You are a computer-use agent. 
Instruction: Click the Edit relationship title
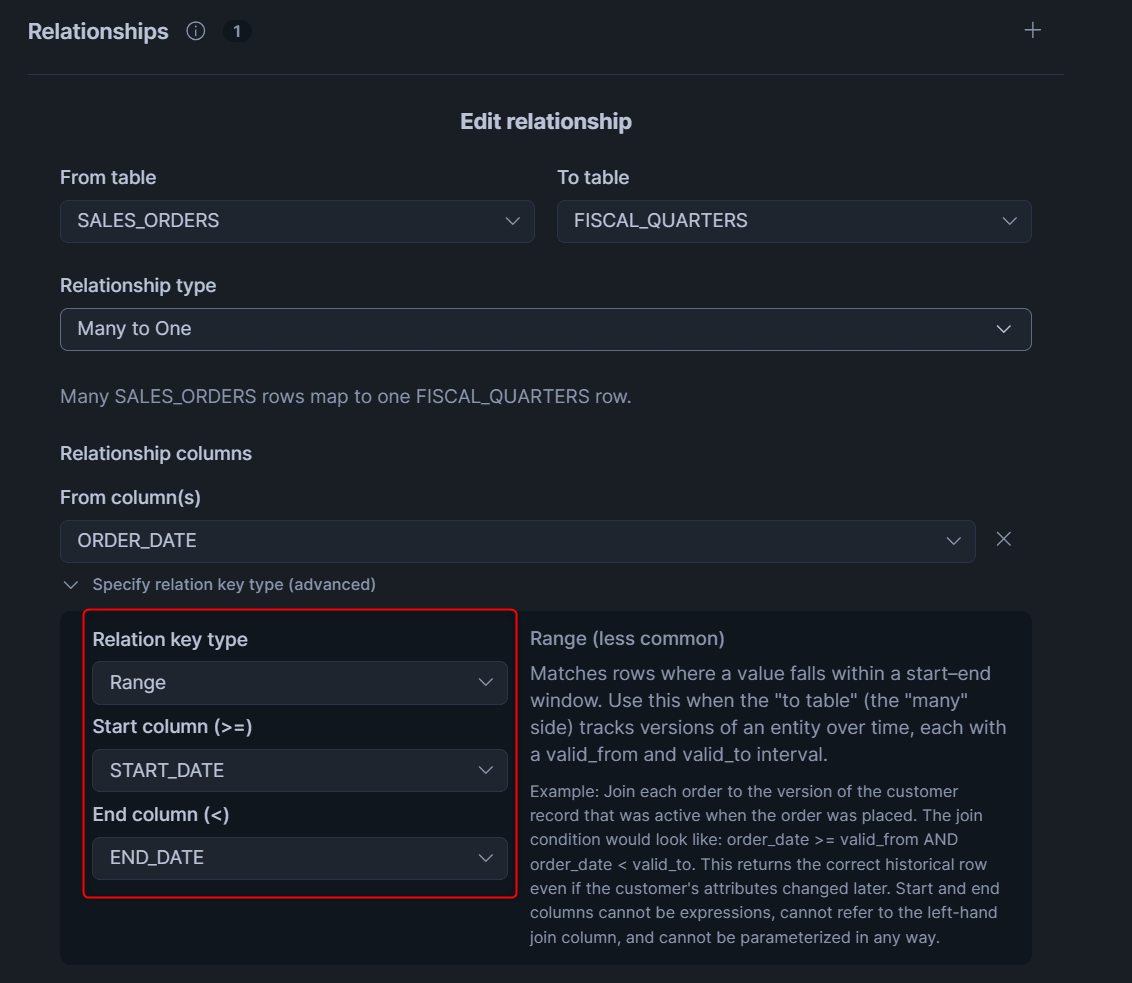click(x=545, y=121)
